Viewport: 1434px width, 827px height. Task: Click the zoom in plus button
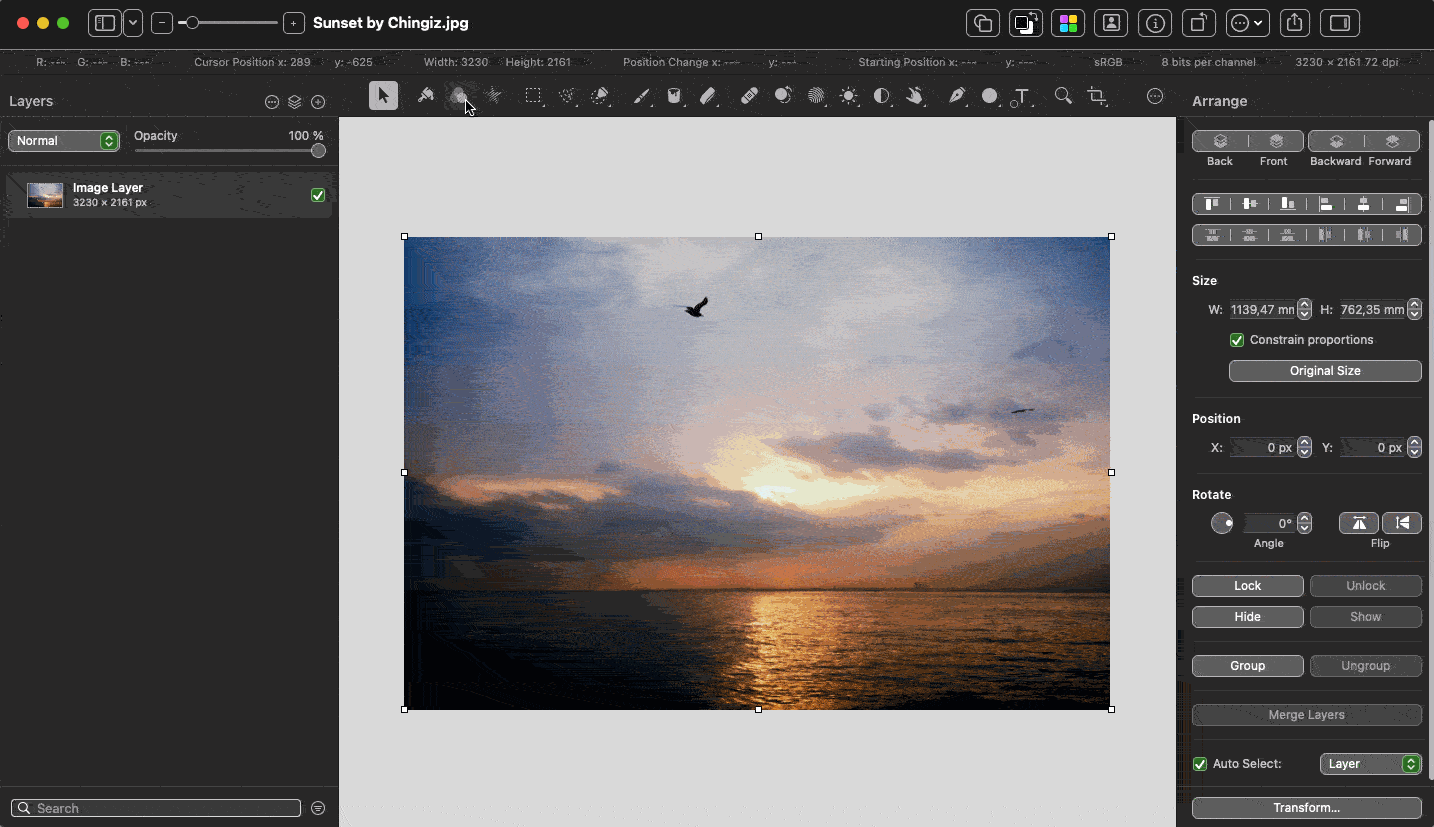click(294, 23)
